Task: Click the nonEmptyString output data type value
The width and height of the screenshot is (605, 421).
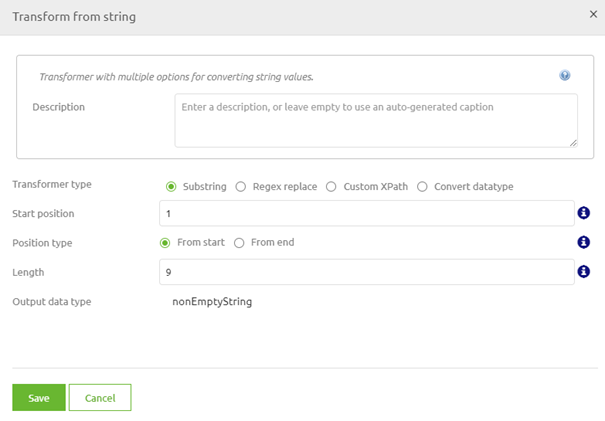Action: (x=212, y=302)
